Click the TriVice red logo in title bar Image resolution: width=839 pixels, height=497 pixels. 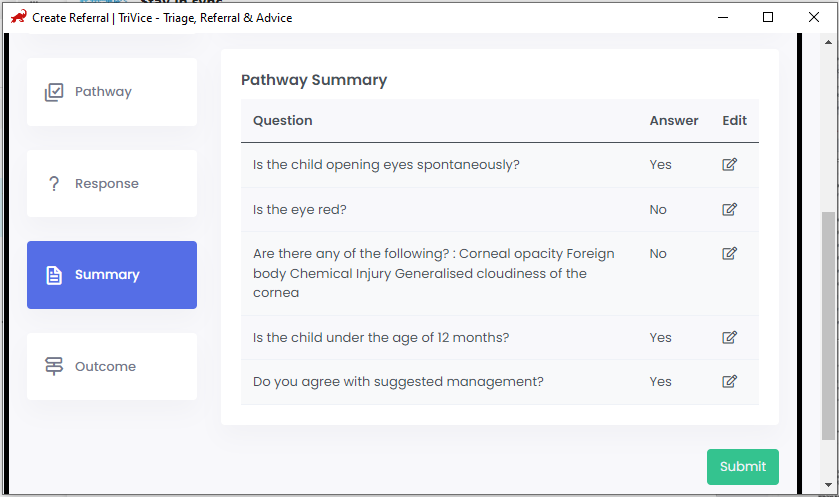point(18,17)
